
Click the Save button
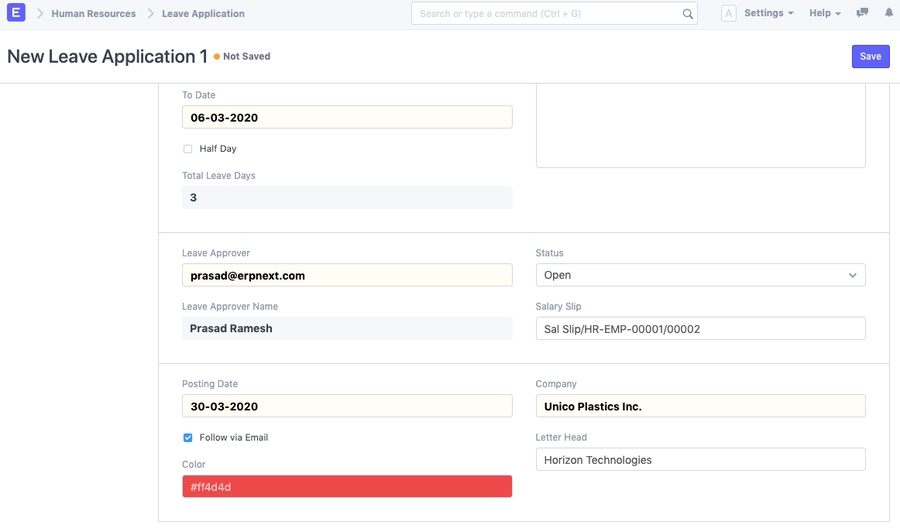click(870, 56)
